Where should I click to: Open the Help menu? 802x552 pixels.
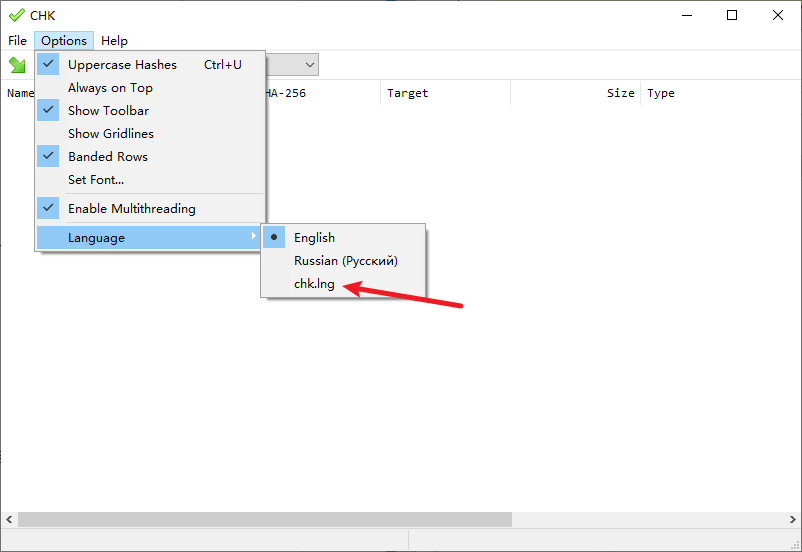click(114, 41)
